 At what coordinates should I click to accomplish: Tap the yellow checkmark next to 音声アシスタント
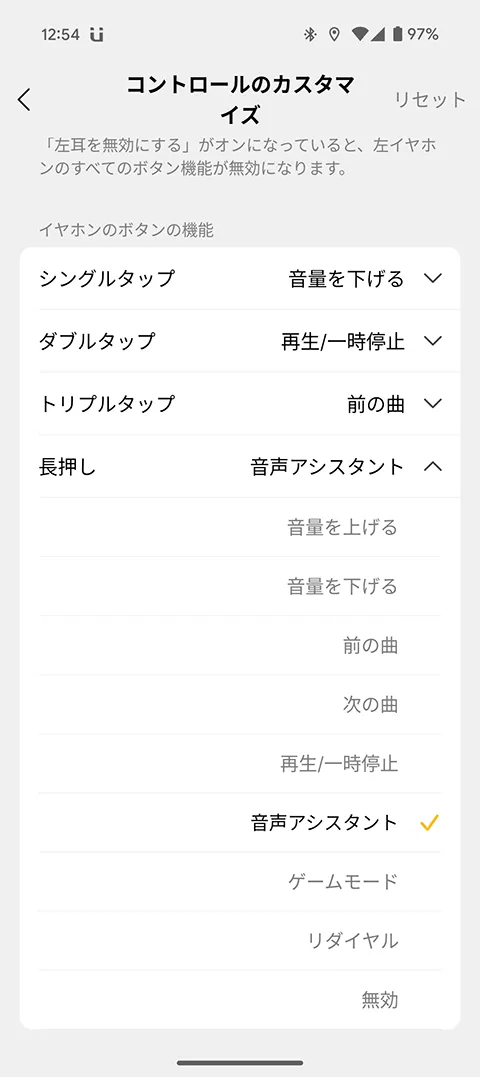(x=429, y=822)
